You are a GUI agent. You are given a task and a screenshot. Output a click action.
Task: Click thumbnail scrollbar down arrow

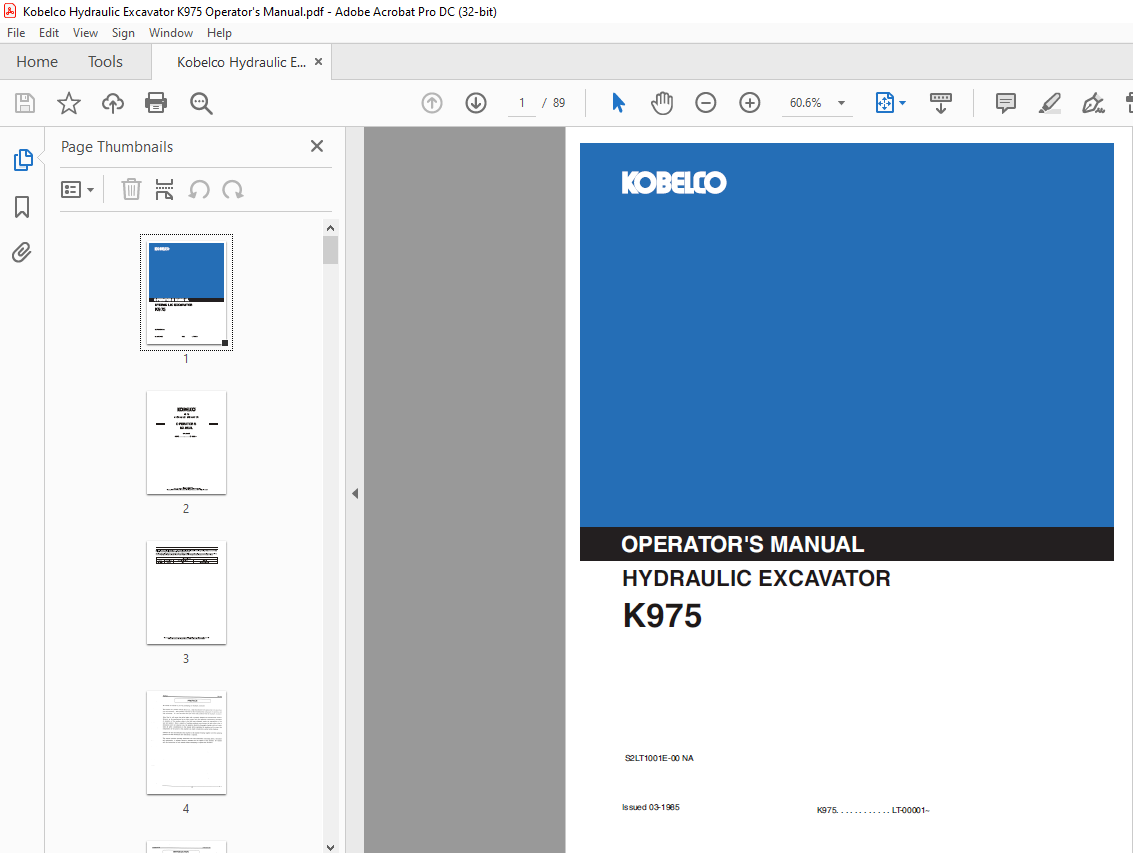[330, 846]
